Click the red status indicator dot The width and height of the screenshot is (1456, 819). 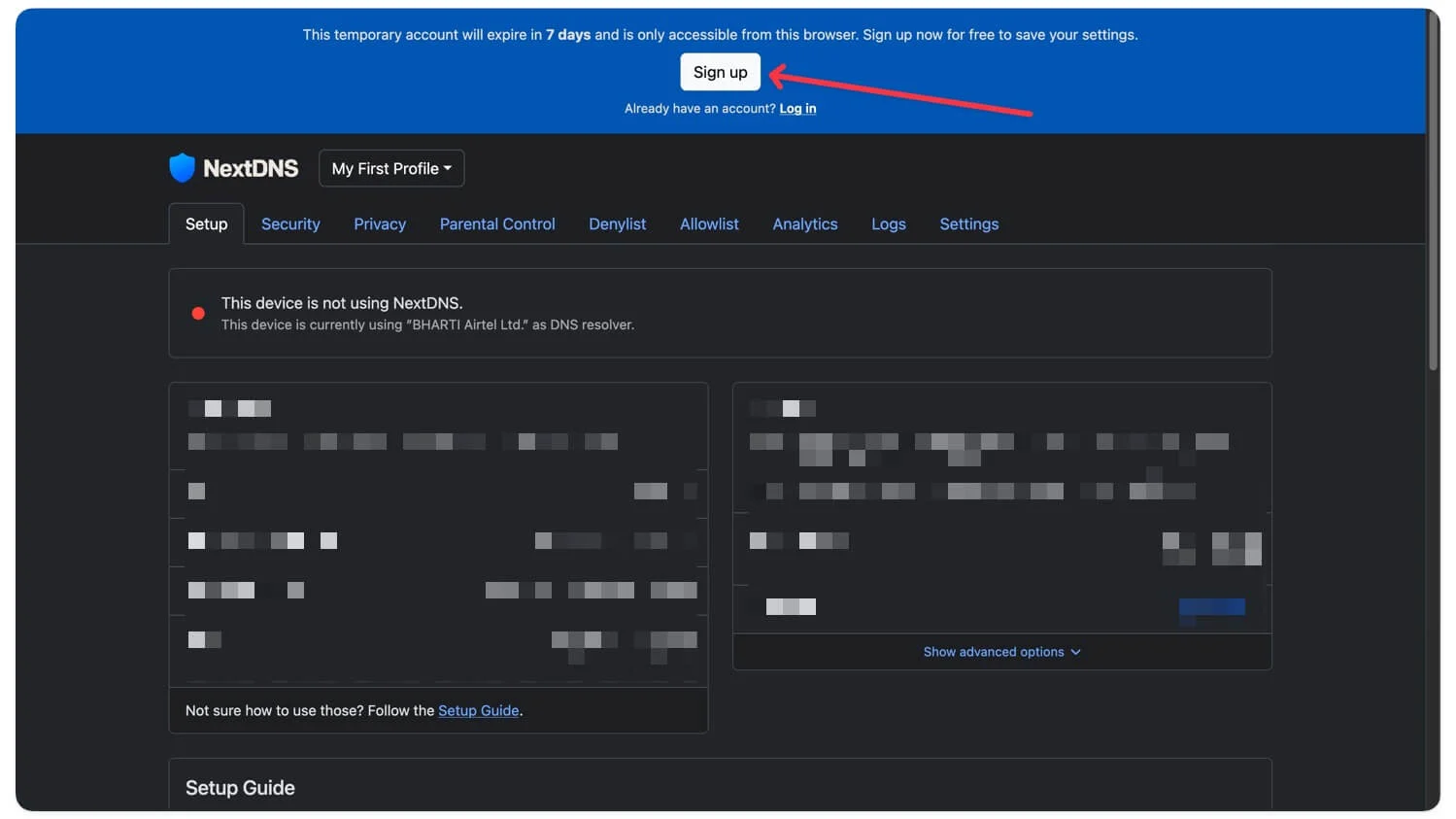coord(198,313)
